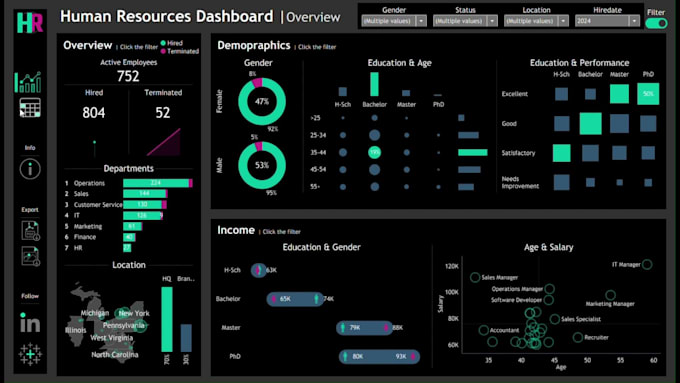Image resolution: width=680 pixels, height=383 pixels.
Task: Click the Hired count 804
Action: coord(94,113)
